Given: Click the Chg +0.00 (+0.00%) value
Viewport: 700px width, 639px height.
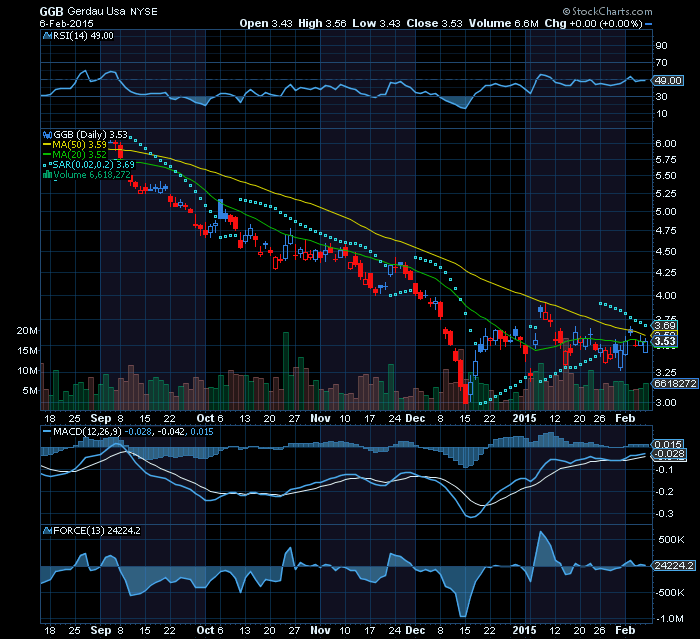Looking at the screenshot, I should tap(593, 23).
